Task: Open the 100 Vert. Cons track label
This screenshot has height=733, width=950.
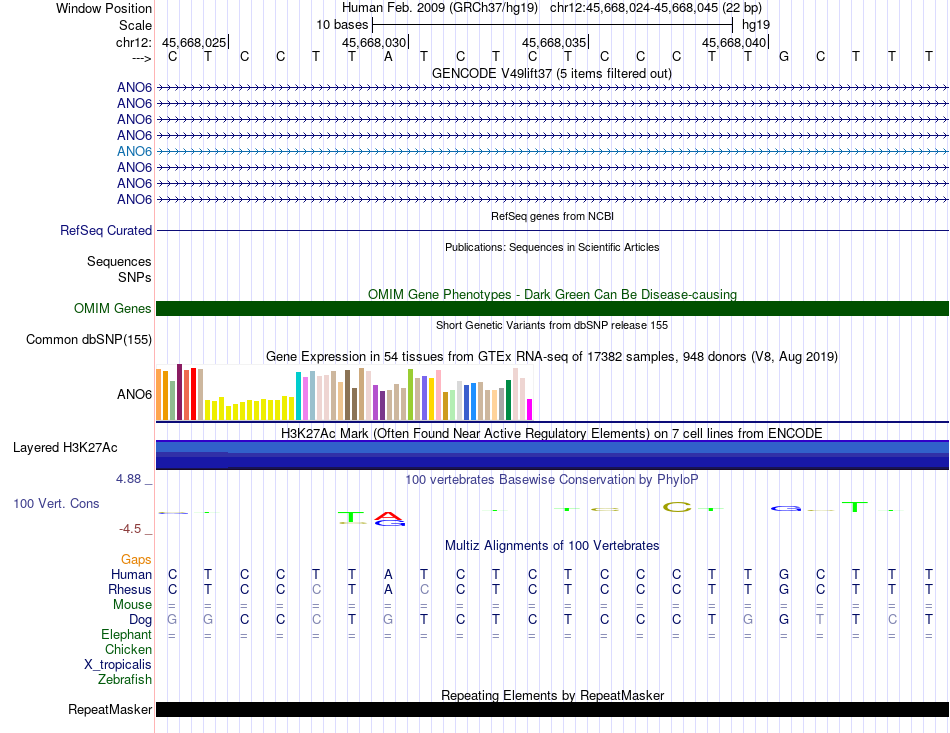Action: point(56,503)
